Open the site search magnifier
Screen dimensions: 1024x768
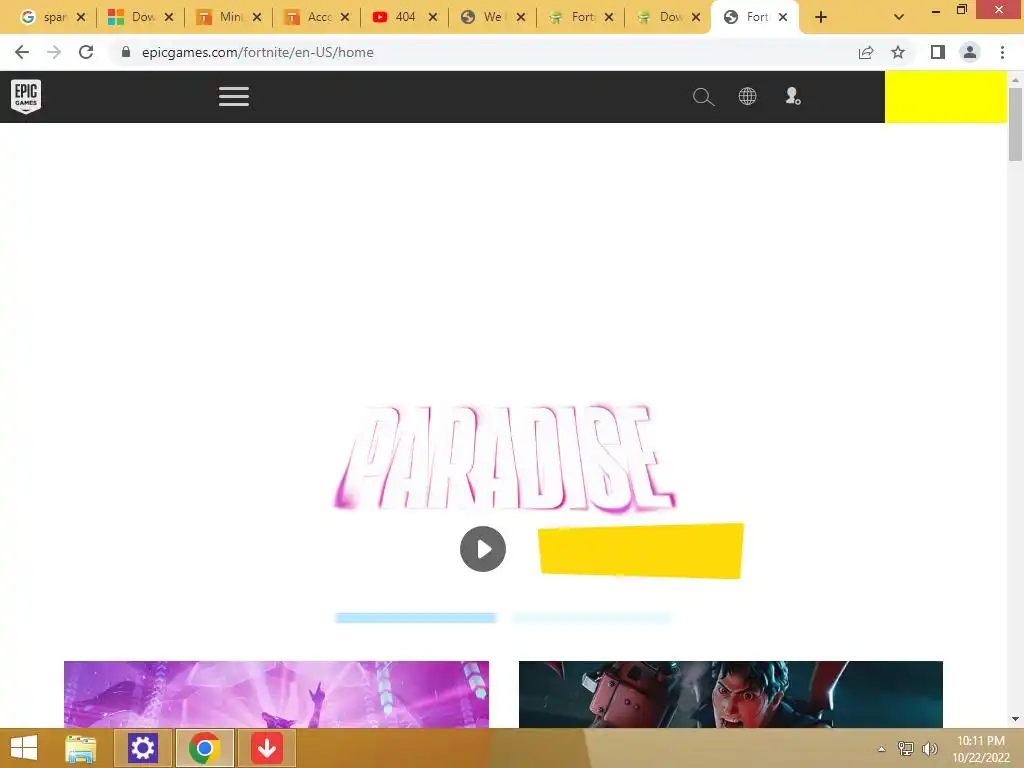pos(703,97)
